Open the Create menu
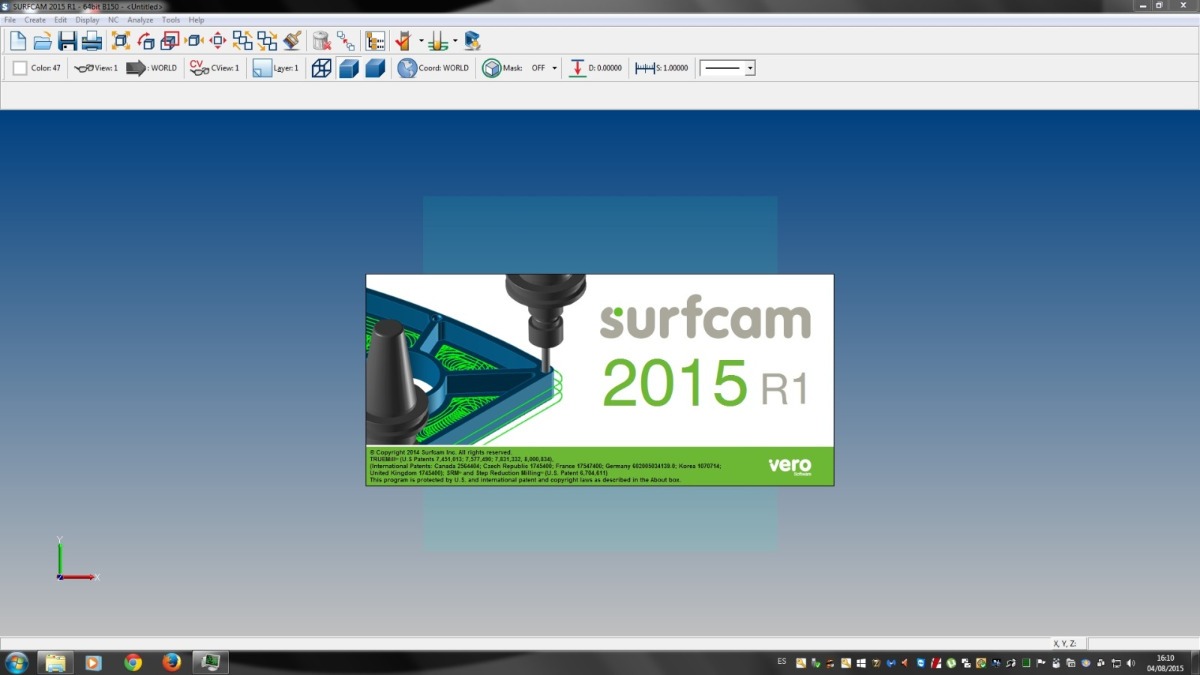The image size is (1200, 675). (35, 20)
